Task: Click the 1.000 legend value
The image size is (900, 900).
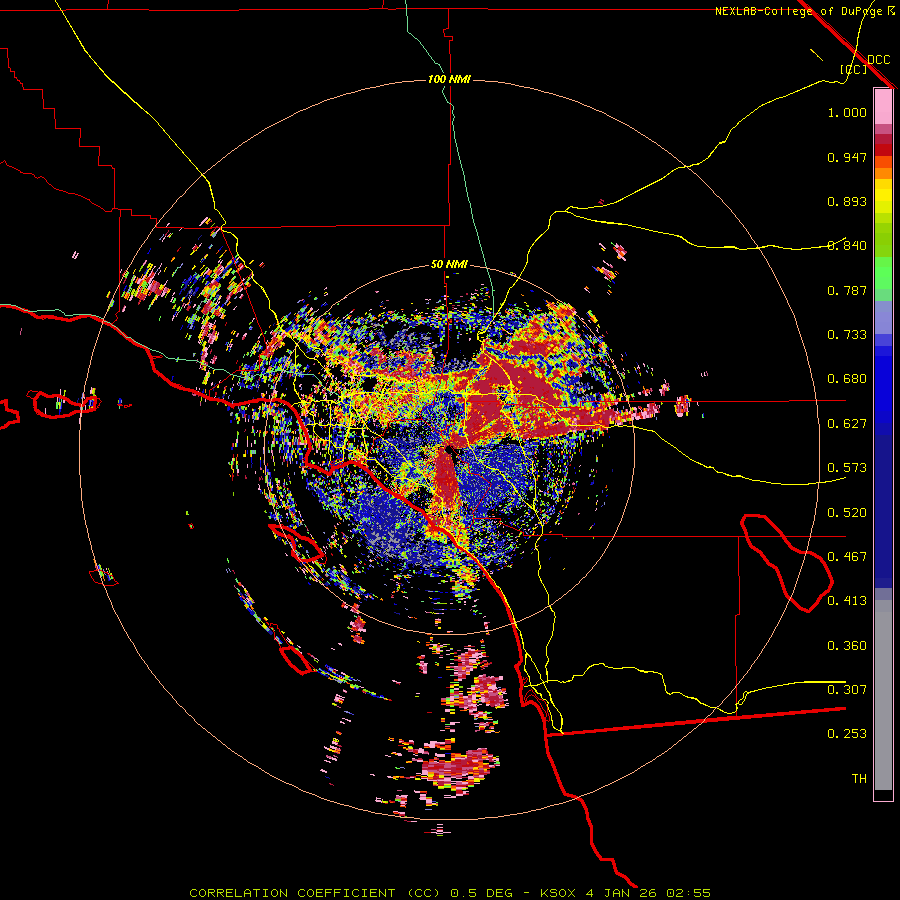Action: [847, 112]
